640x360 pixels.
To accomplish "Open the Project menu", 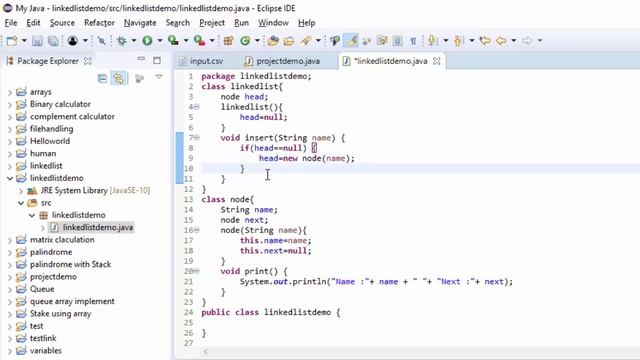I will coord(212,23).
